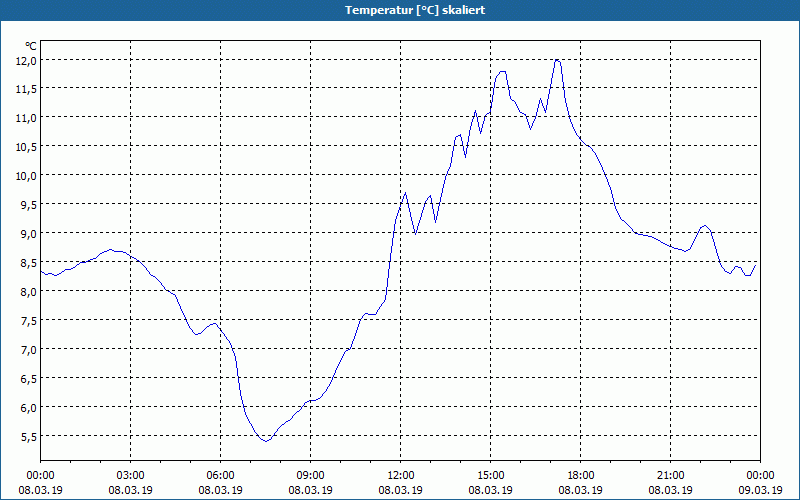The height and width of the screenshot is (500, 800).
Task: Select the 10,0 y-axis label
Action: [27, 177]
